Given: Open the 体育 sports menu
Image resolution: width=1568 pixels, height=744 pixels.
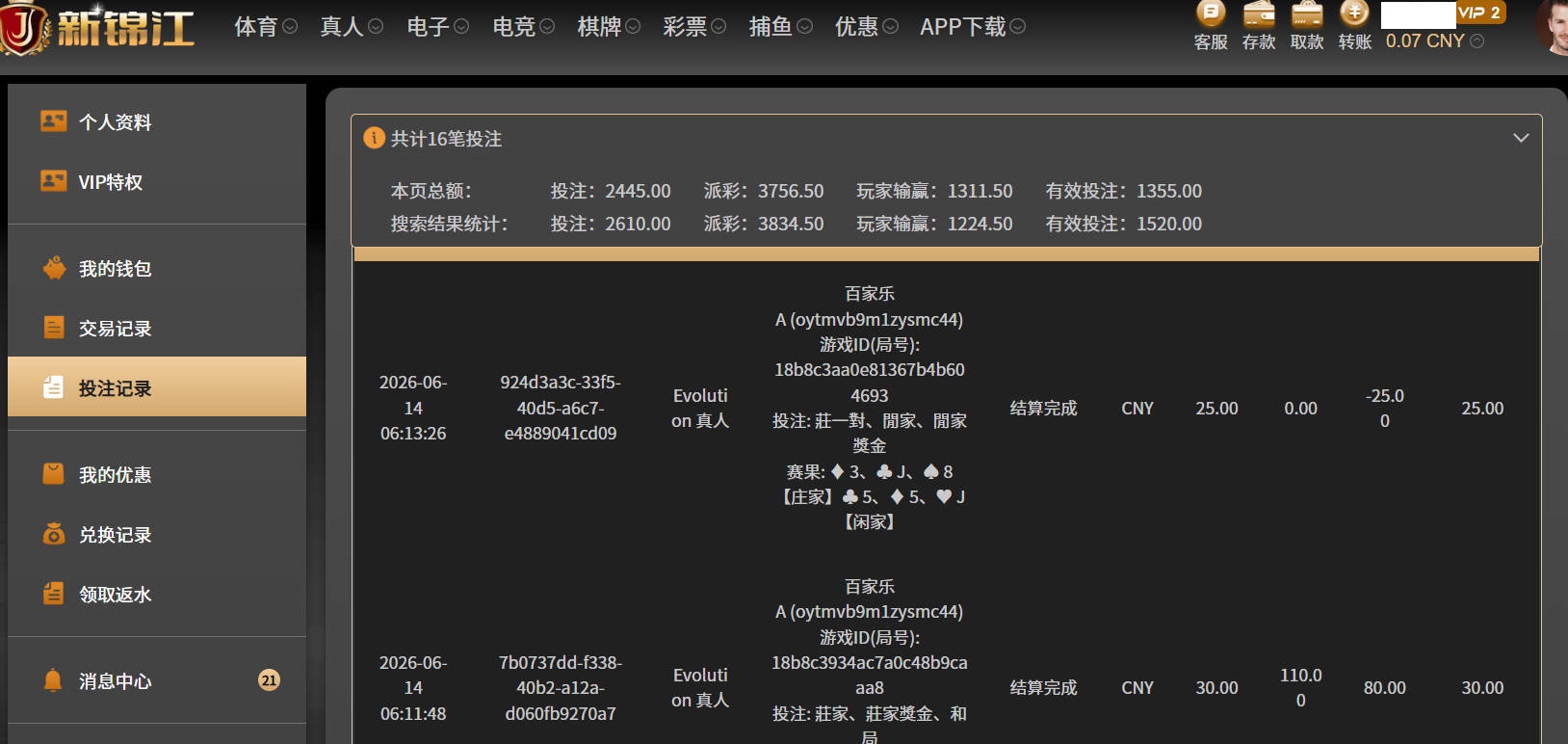Looking at the screenshot, I should (267, 27).
